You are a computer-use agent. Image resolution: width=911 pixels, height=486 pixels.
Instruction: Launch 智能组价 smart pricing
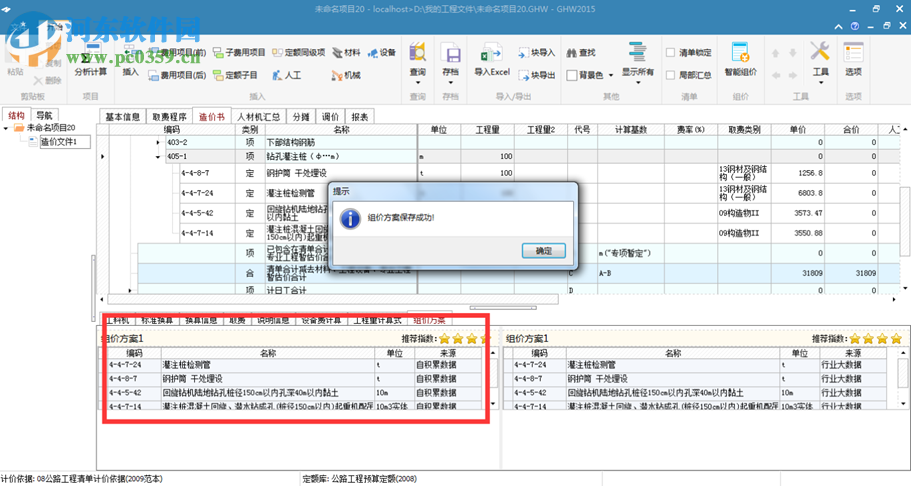(x=740, y=59)
